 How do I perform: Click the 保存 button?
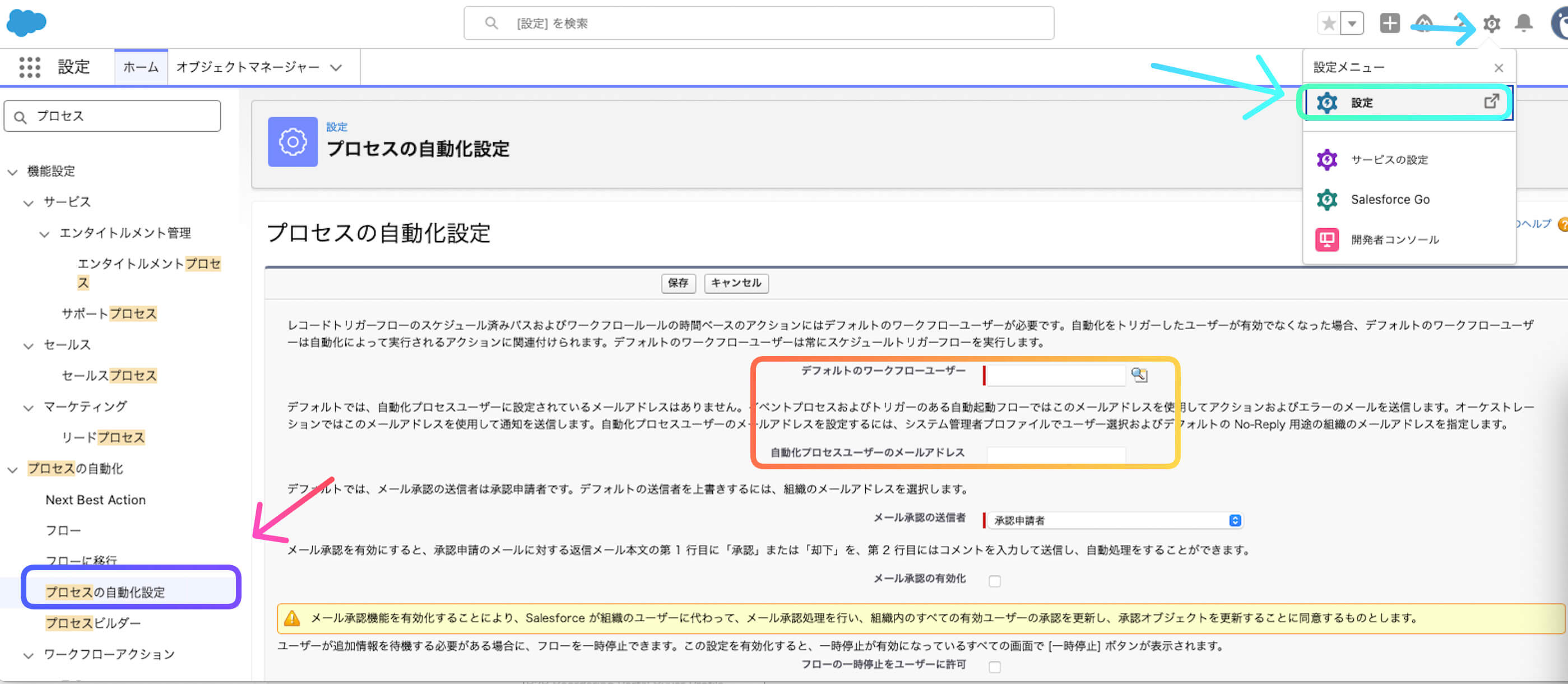678,283
